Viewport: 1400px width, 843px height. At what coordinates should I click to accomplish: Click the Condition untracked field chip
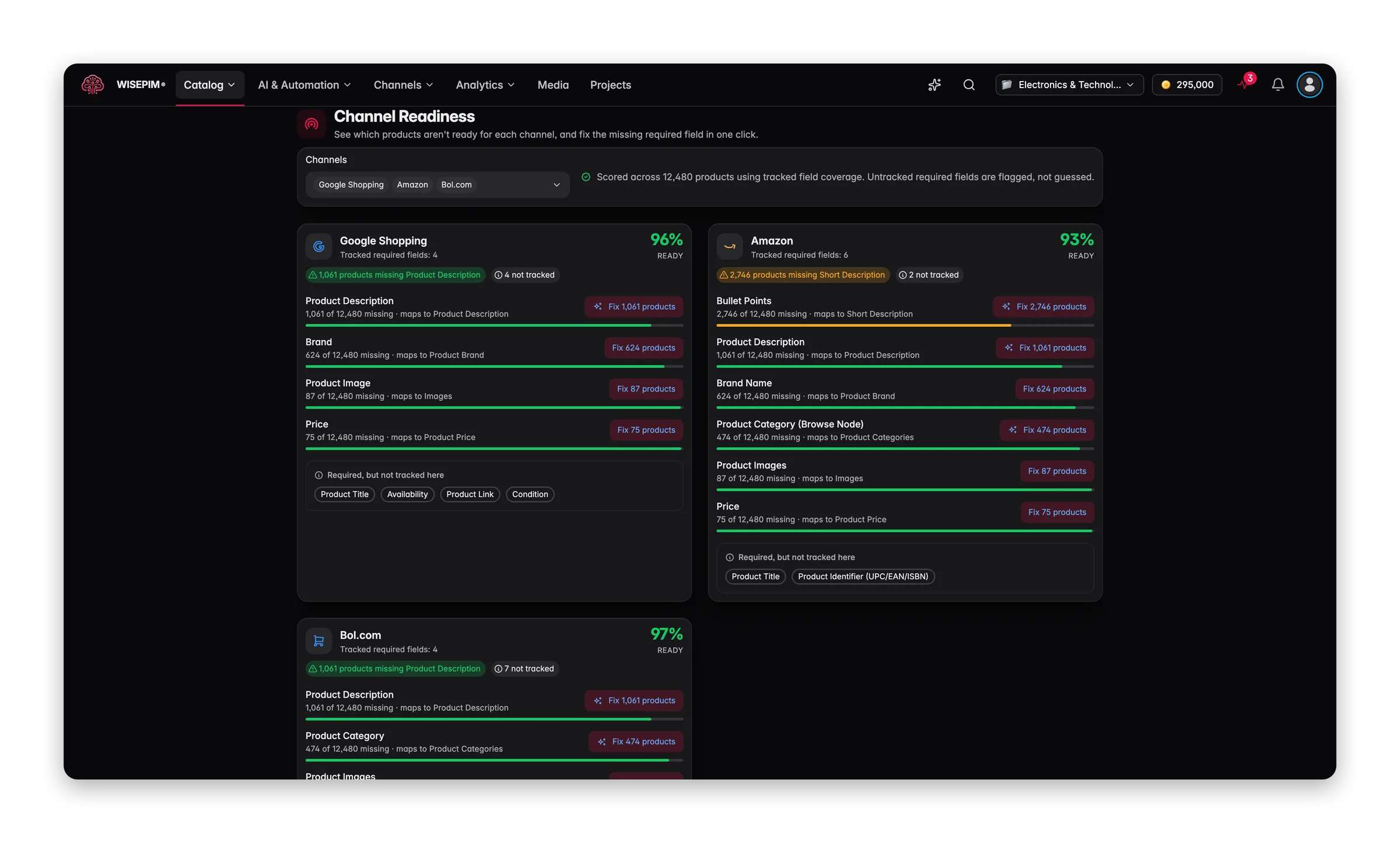[530, 494]
